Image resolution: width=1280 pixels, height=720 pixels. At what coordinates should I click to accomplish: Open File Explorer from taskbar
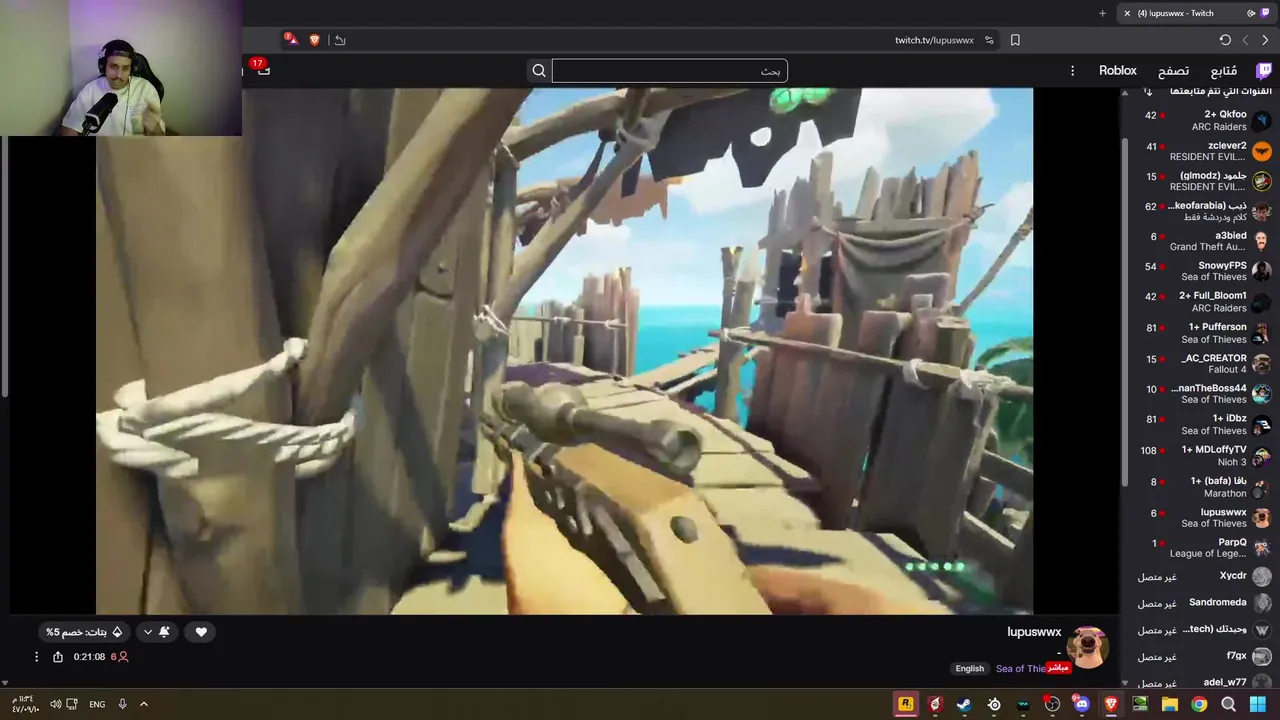click(x=1170, y=704)
